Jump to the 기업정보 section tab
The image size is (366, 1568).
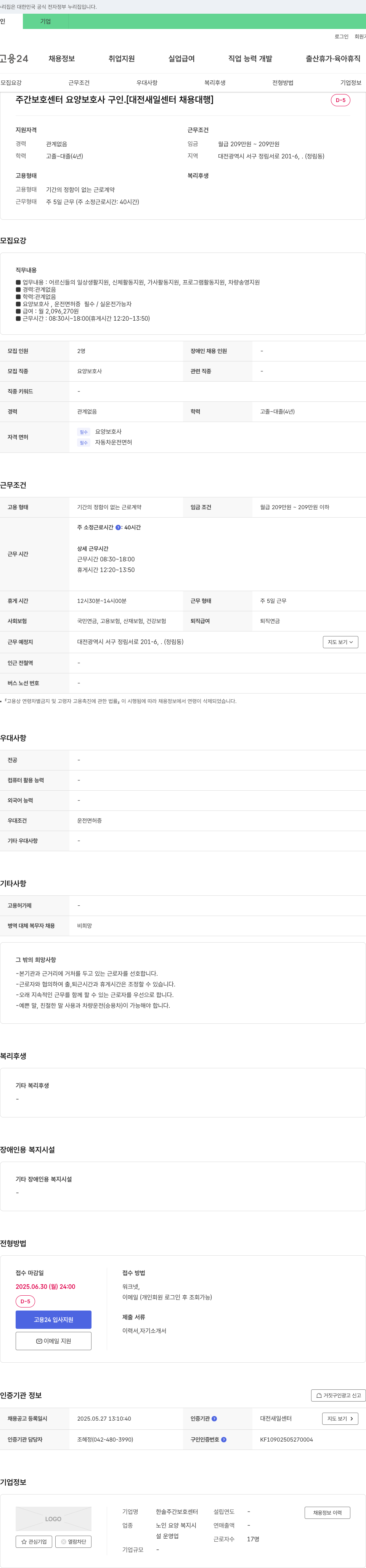351,83
